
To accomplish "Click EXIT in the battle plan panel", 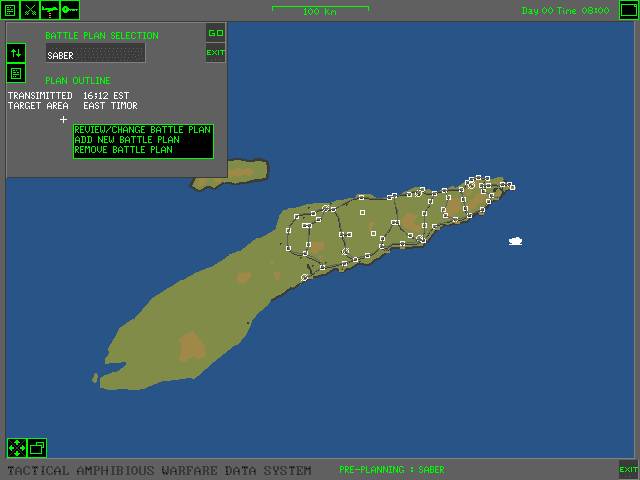I will [216, 53].
